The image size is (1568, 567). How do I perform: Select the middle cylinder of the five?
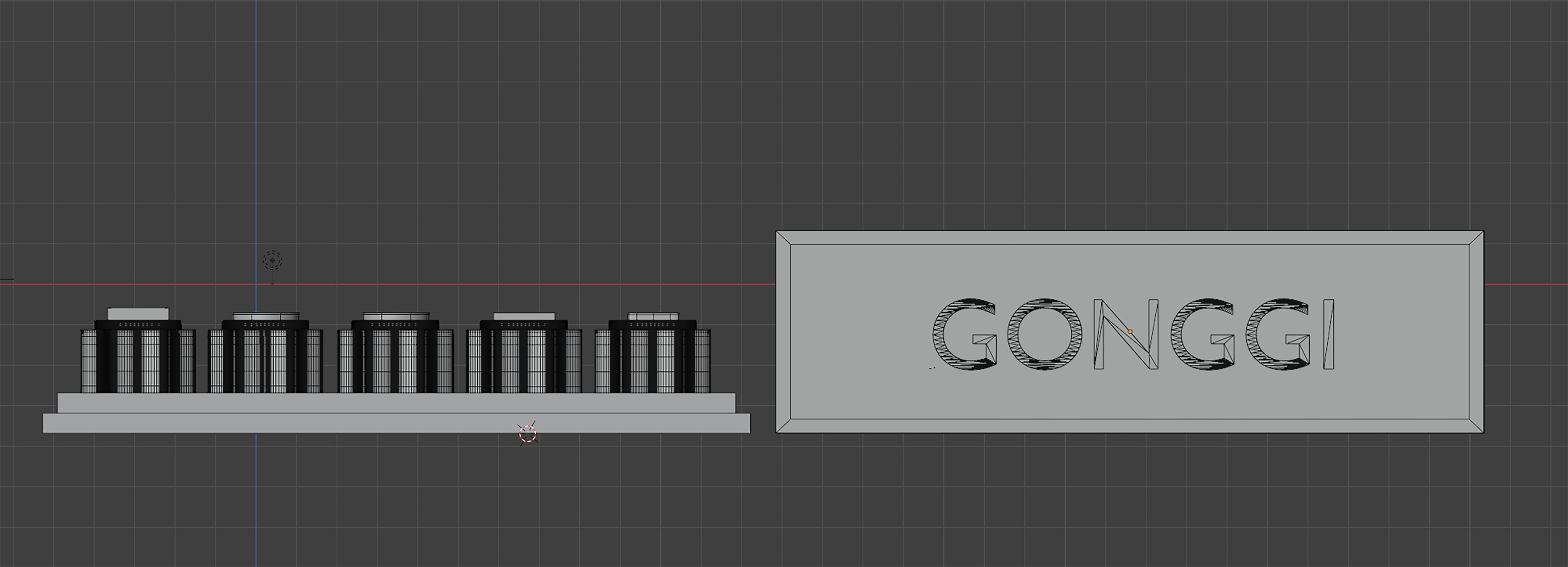(396, 353)
